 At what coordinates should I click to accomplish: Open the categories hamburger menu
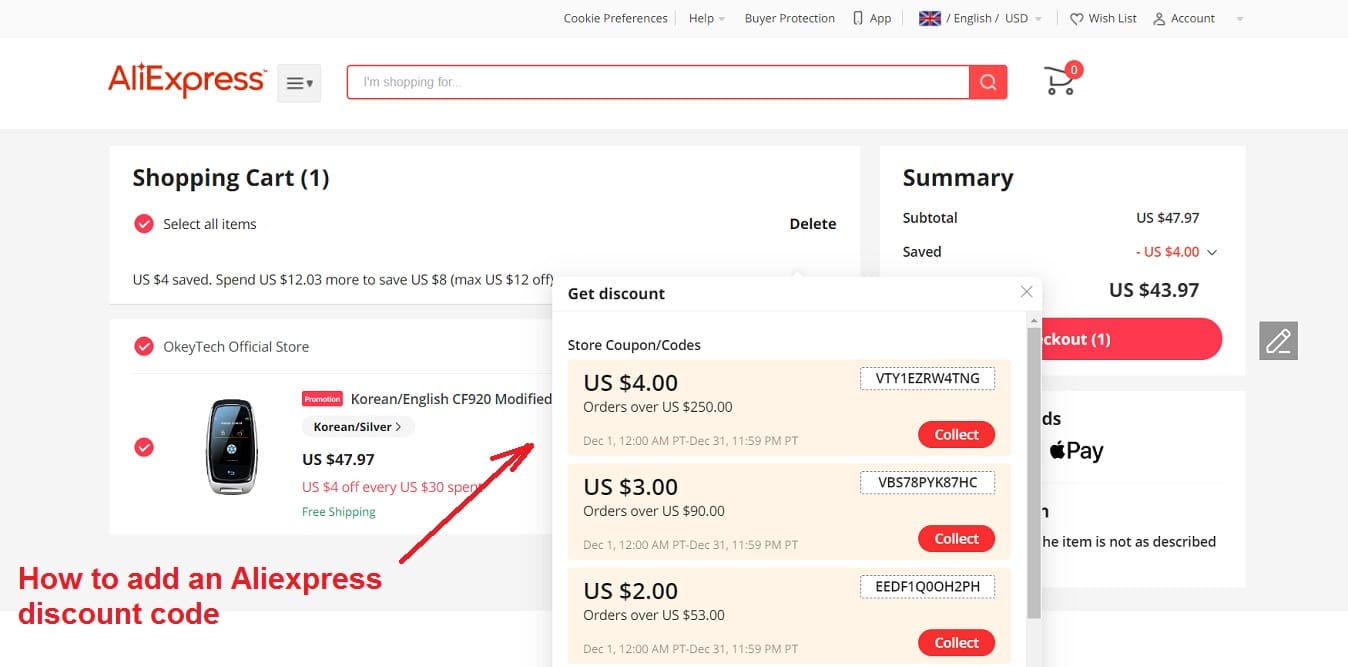click(x=299, y=83)
